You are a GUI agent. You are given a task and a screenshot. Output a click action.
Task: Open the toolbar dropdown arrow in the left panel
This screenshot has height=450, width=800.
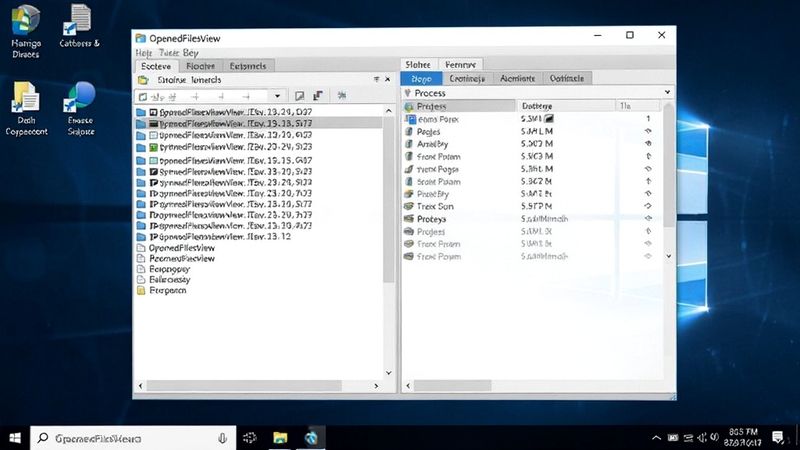click(x=278, y=96)
